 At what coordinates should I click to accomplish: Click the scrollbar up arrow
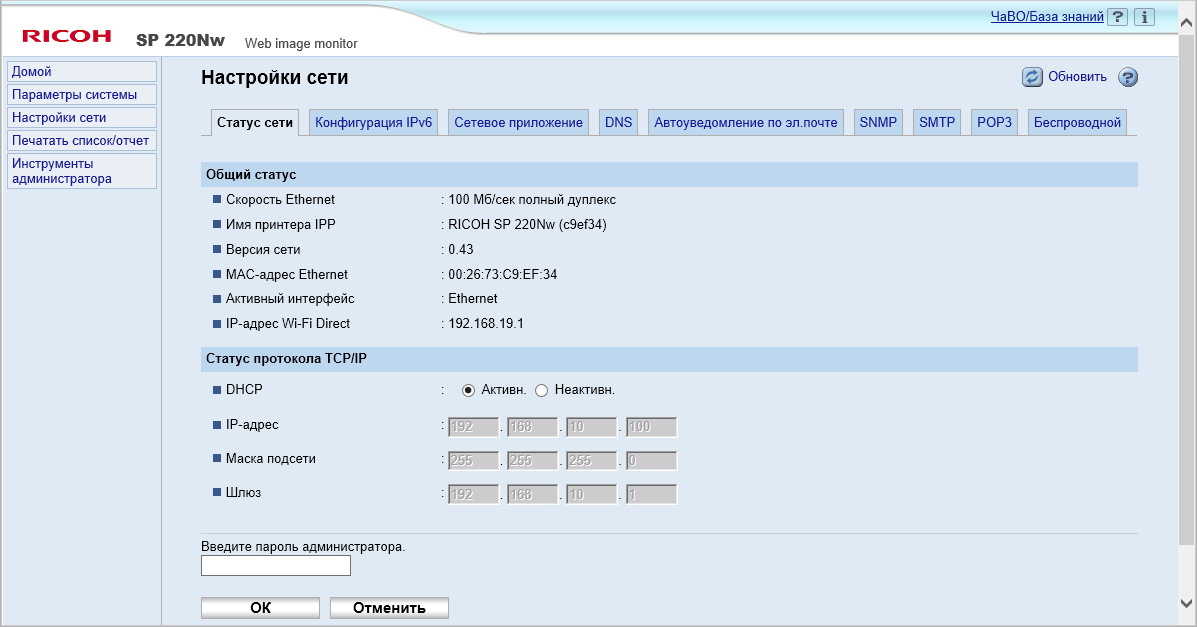[x=1187, y=24]
